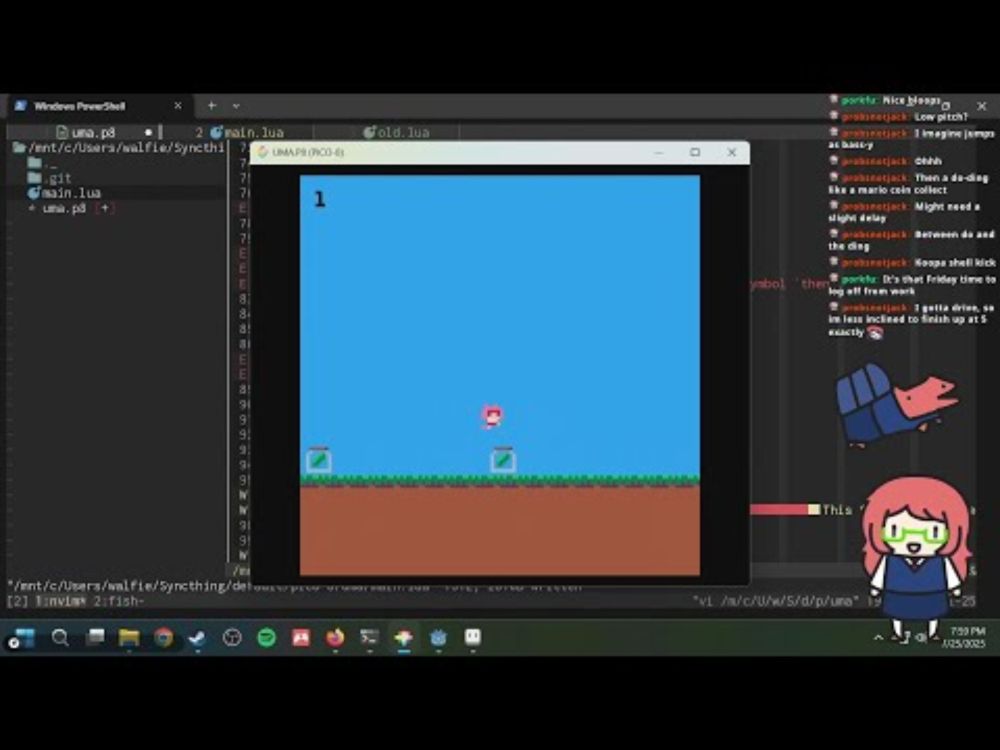Switch to the main.lua buffer tab
The height and width of the screenshot is (750, 1000).
(x=247, y=133)
